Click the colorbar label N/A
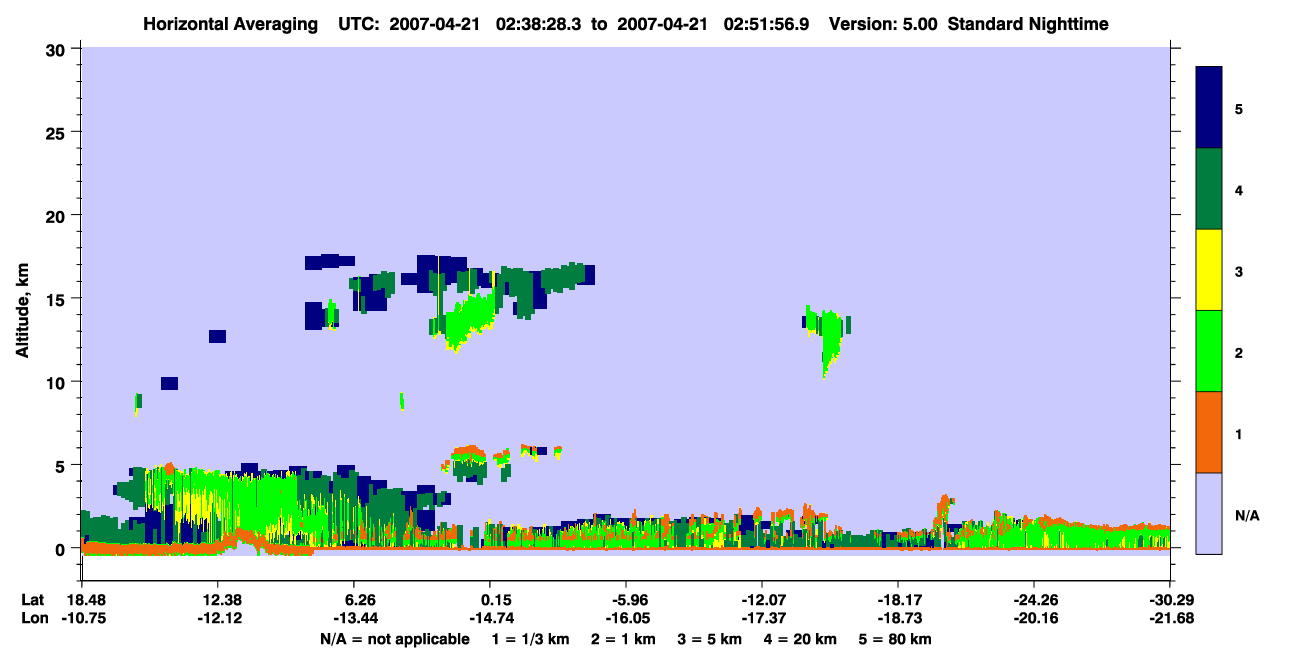This screenshot has width=1300, height=667. click(1247, 515)
